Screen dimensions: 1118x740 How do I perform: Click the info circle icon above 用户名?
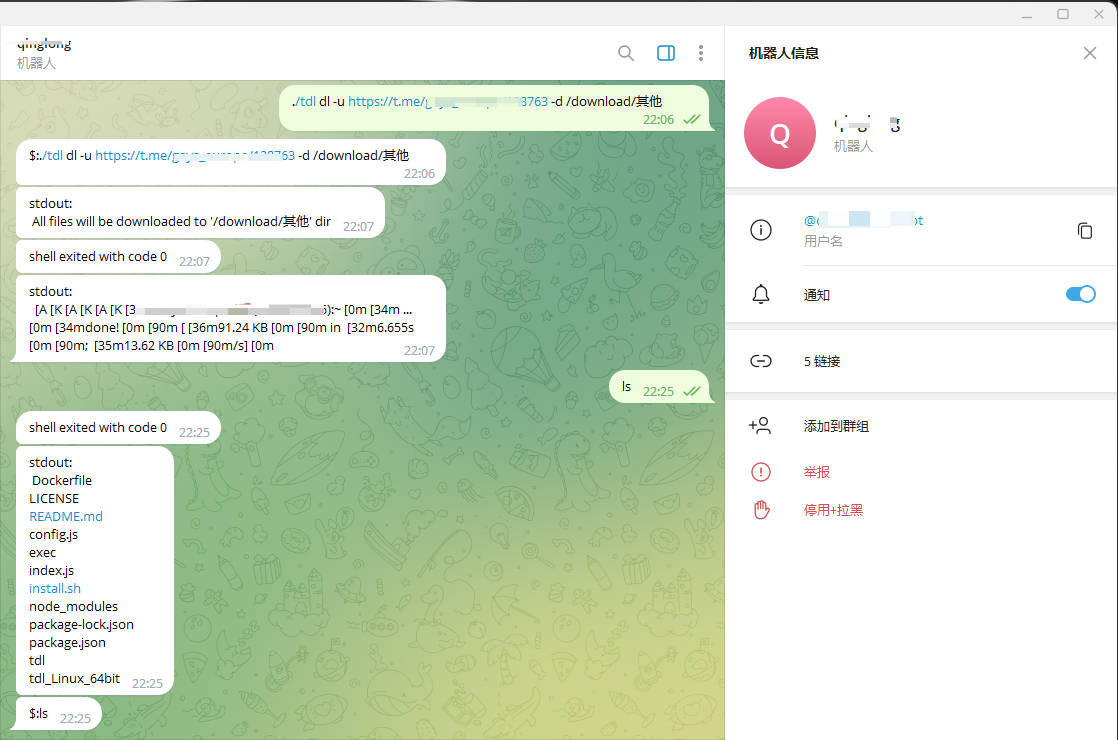pos(761,230)
